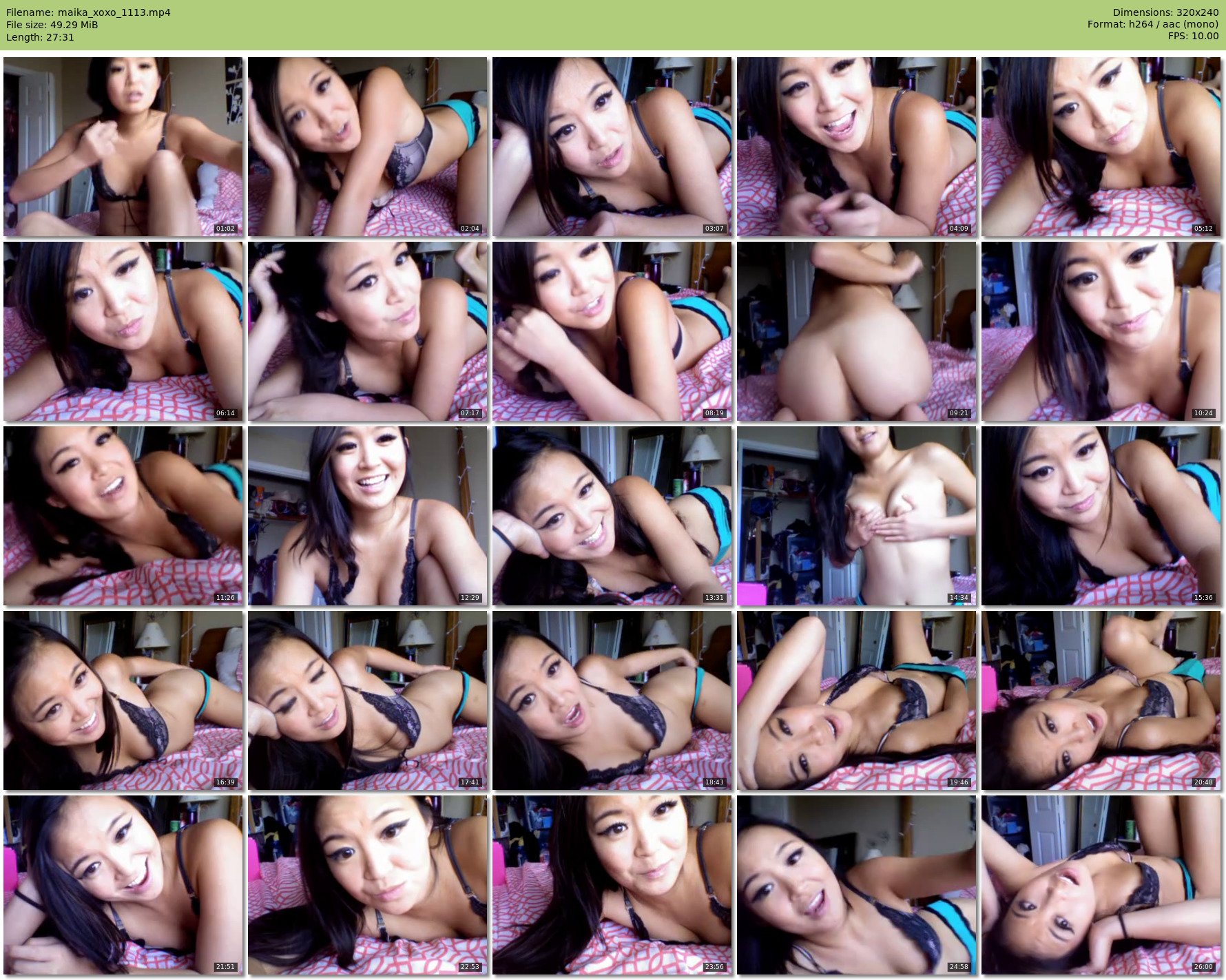This screenshot has width=1226, height=980.
Task: Click the Format h264 / aac (mono) text
Action: tap(1153, 24)
